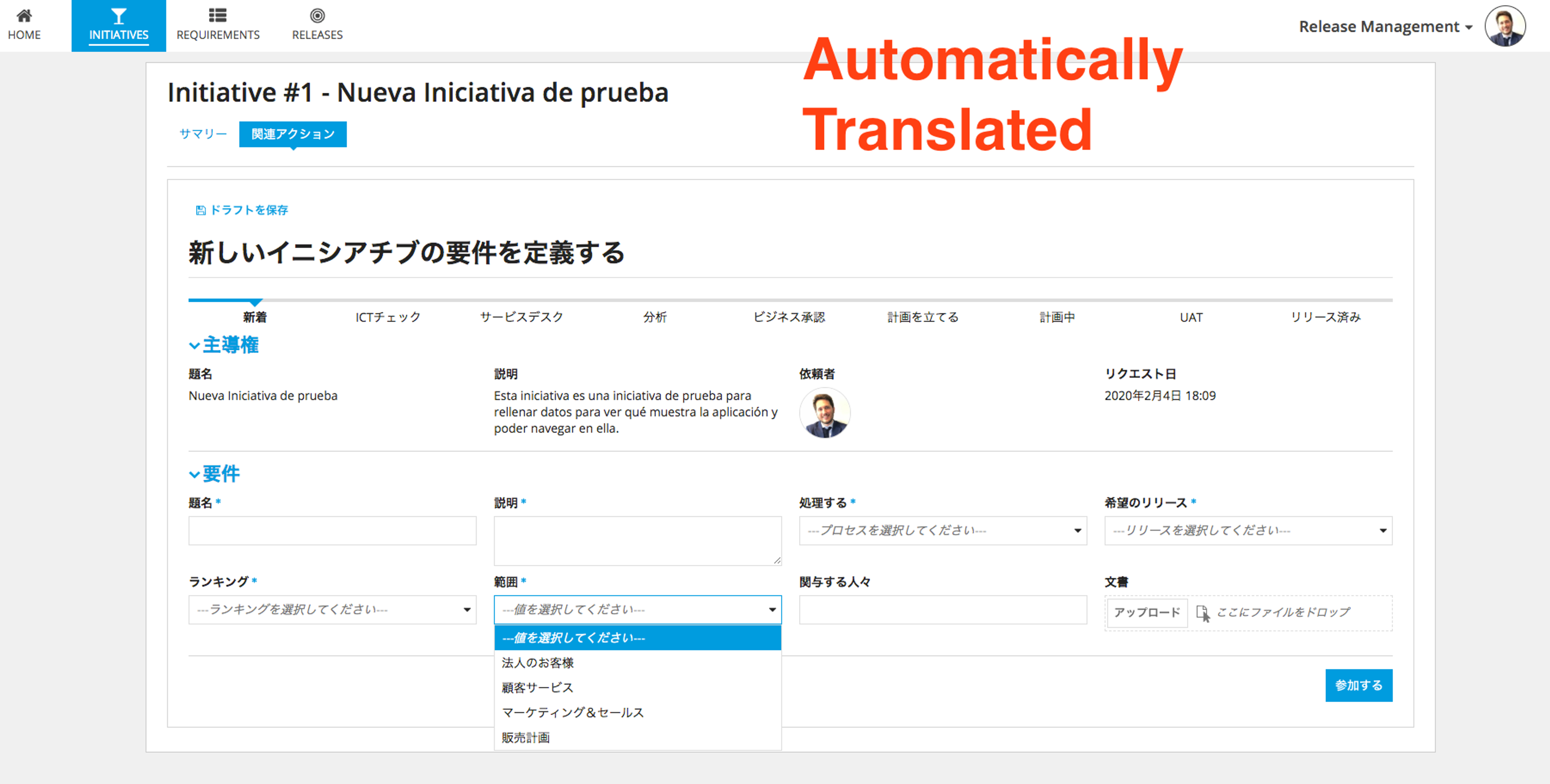Select the サービスデスク workflow stage
1550x784 pixels.
click(x=522, y=317)
